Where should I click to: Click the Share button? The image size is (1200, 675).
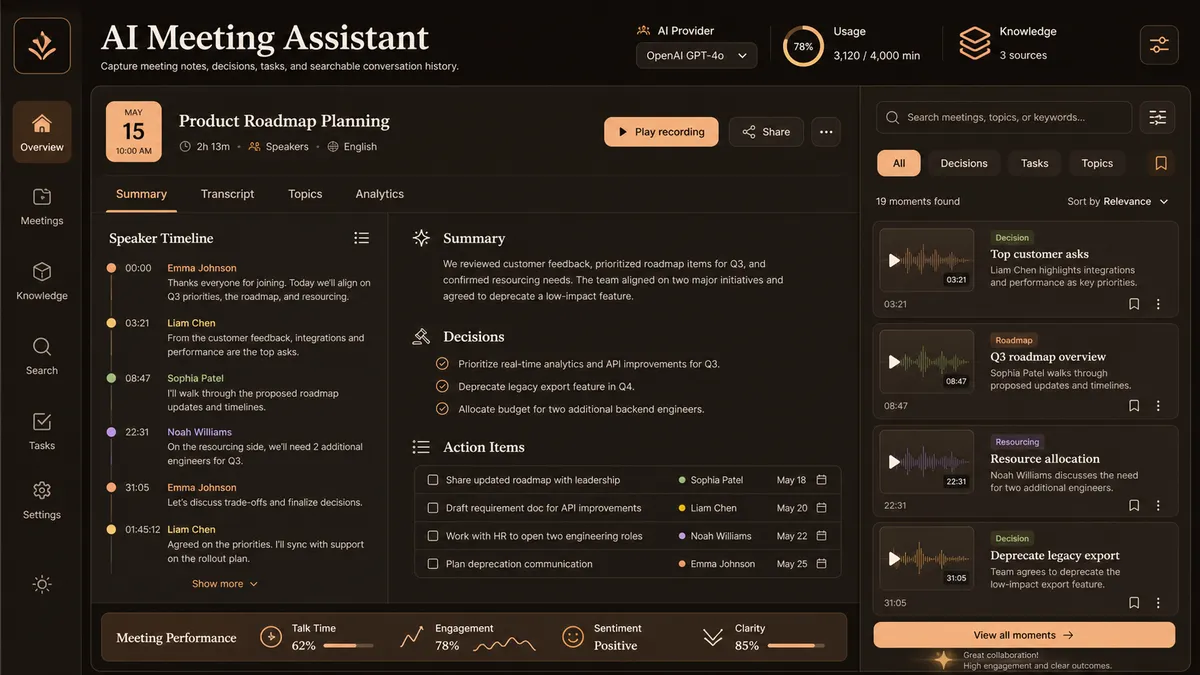[766, 132]
